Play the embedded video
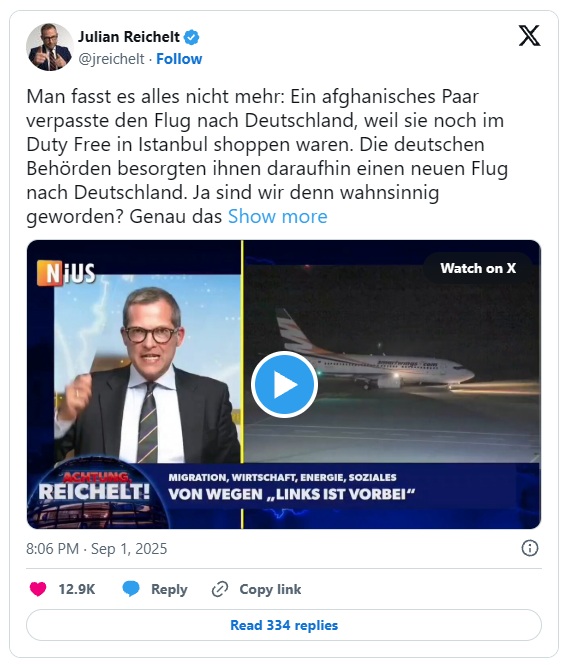Screen dimensions: 571x665 284,385
